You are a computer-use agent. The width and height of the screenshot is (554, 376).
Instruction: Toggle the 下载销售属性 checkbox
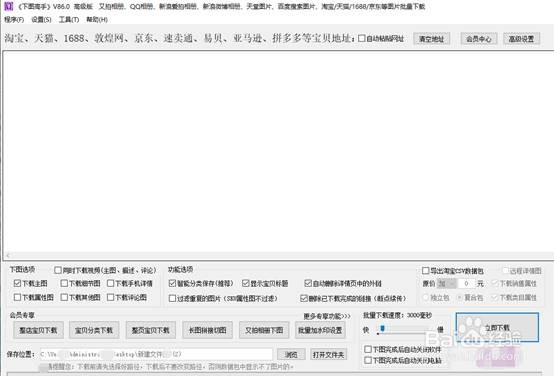(495, 283)
